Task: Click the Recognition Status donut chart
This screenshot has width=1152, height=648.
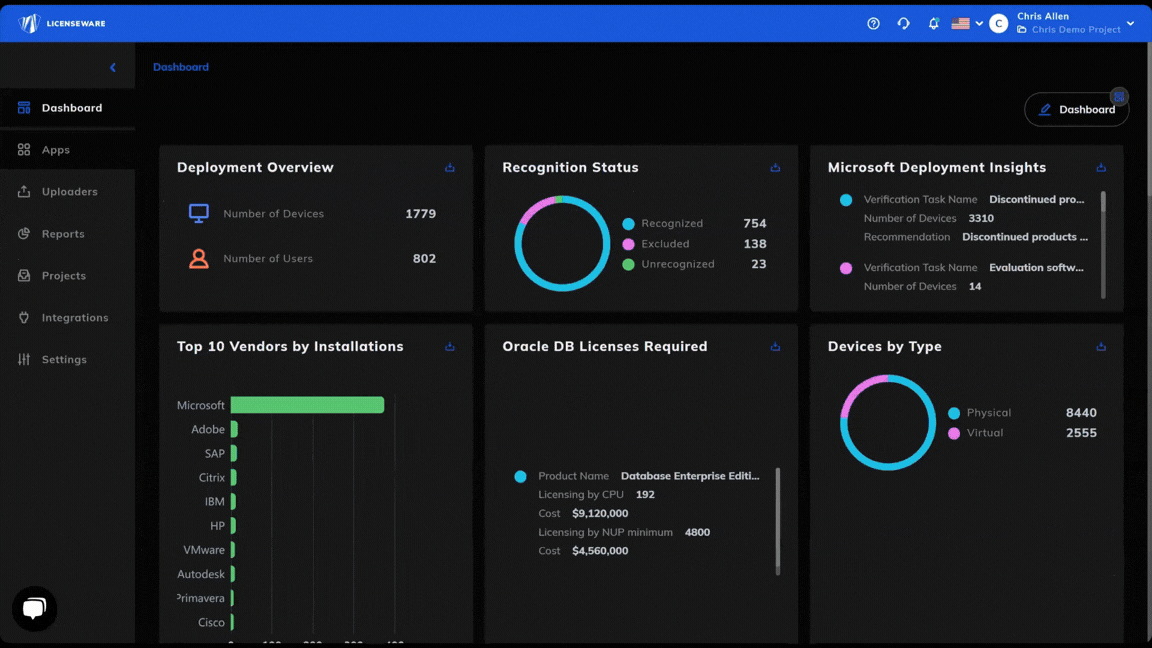Action: 562,243
